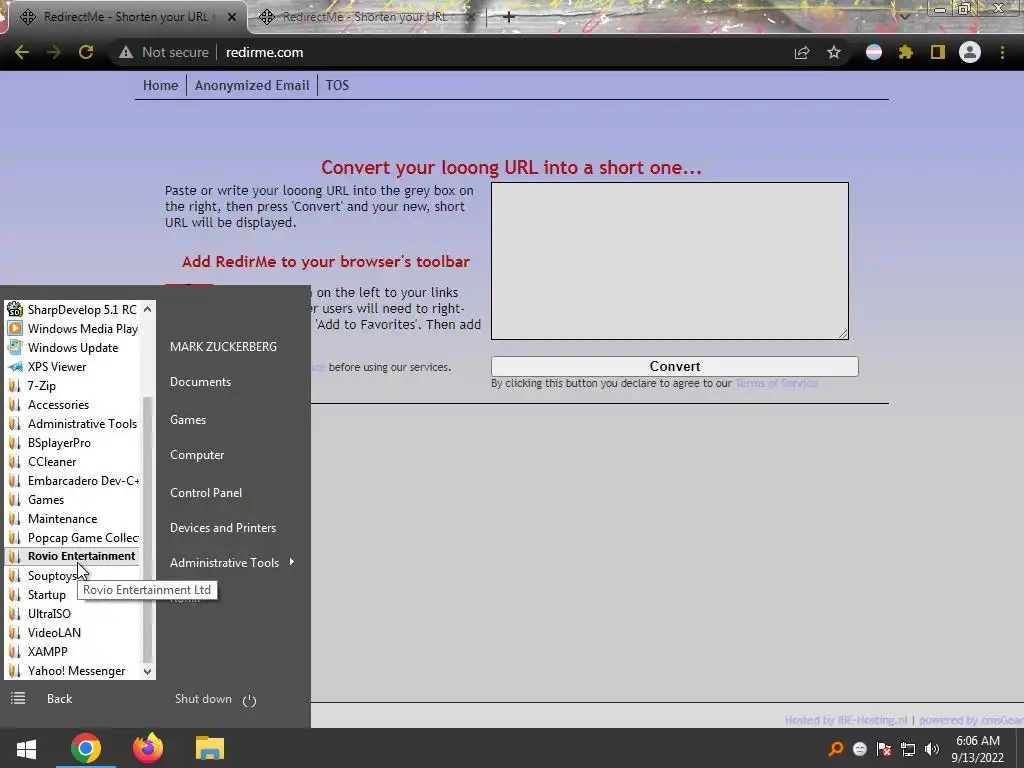
Task: Click the MARK ZUCKERBERG user folder
Action: [x=223, y=347]
